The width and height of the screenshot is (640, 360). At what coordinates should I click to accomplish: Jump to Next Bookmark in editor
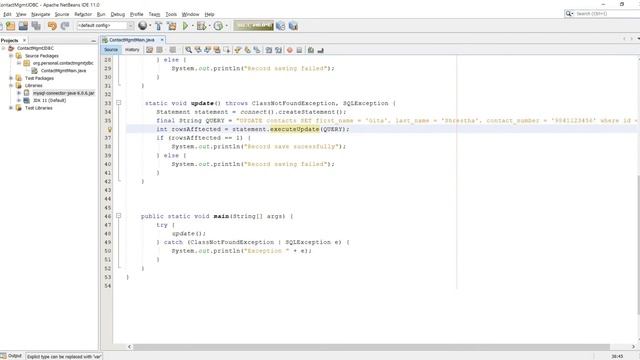pos(247,50)
